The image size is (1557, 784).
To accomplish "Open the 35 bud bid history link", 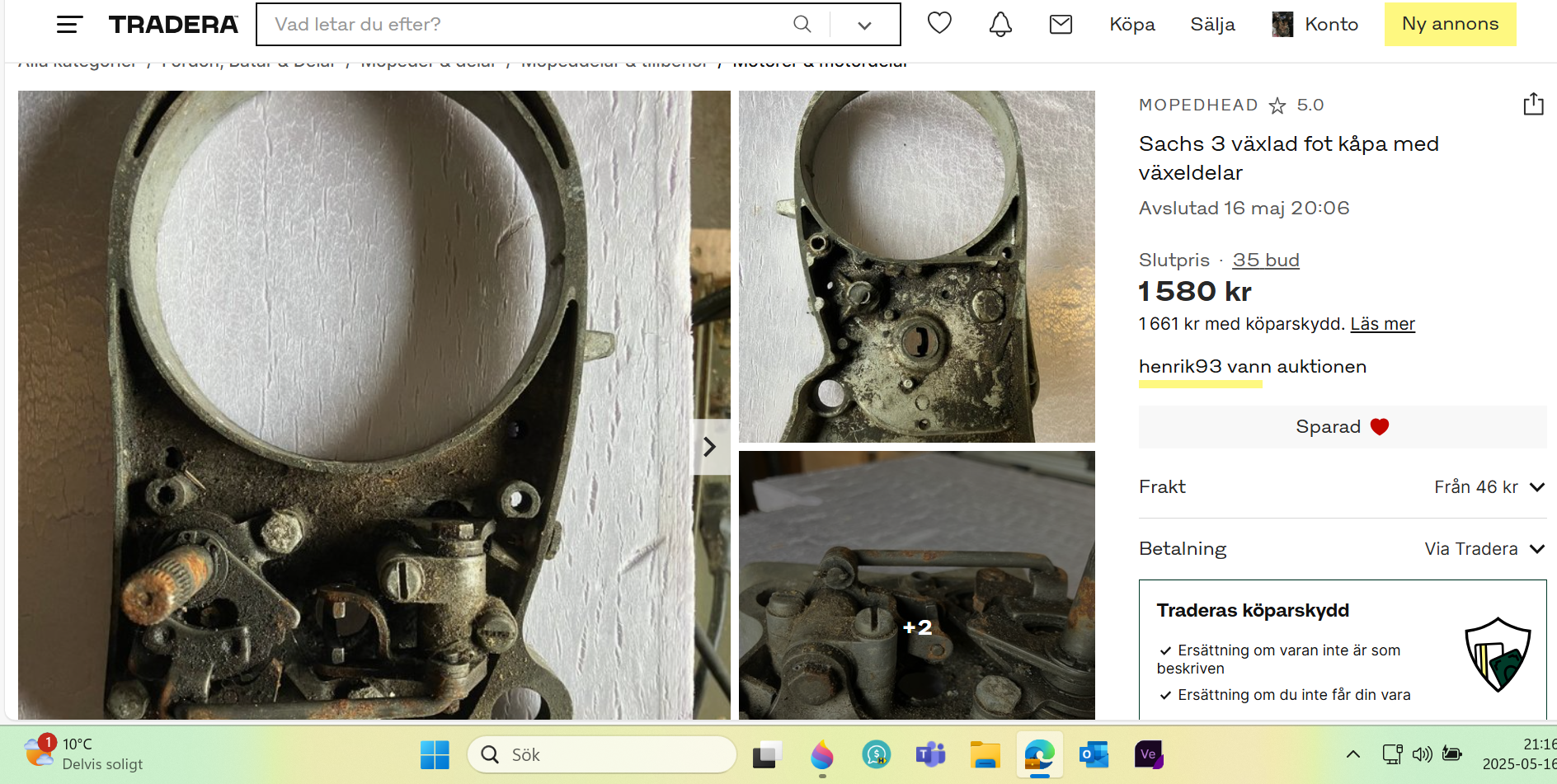I will pos(1265,261).
